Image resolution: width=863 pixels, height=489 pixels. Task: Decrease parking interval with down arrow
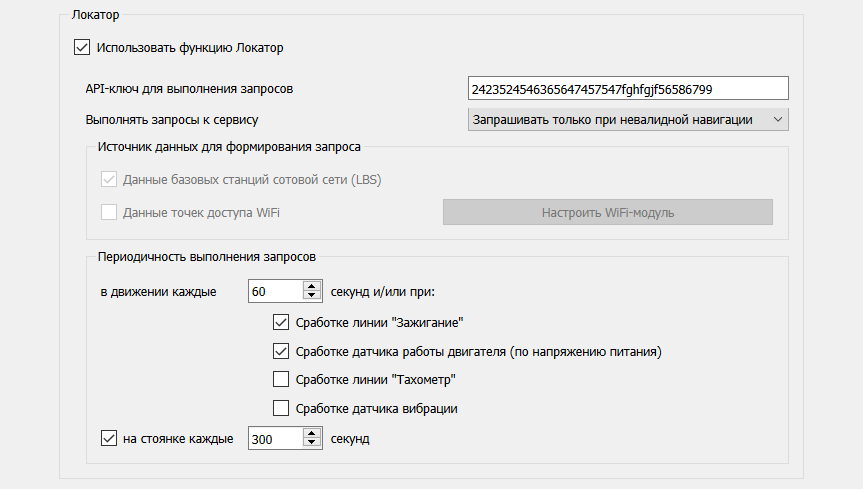(x=310, y=444)
